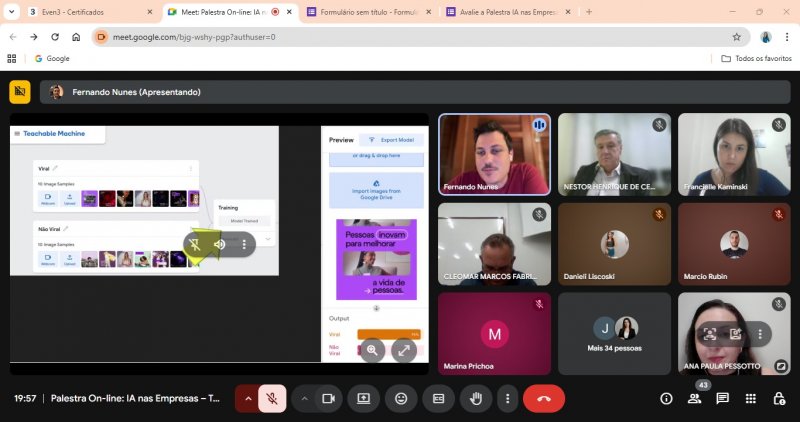Leave the call with red hang-up button
This screenshot has height=422, width=800.
pyautogui.click(x=543, y=398)
